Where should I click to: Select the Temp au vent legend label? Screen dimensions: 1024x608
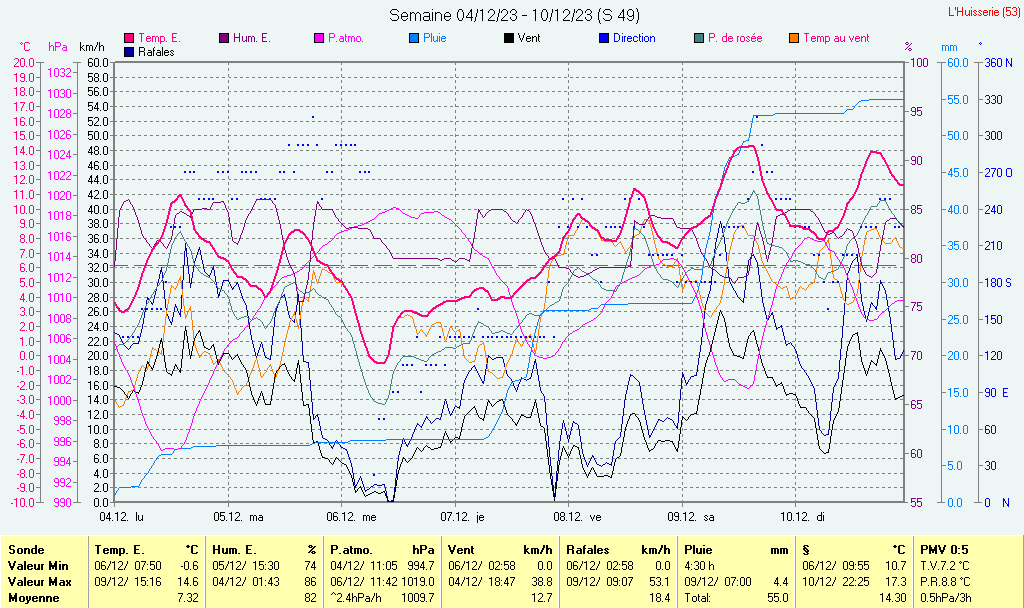tap(837, 39)
